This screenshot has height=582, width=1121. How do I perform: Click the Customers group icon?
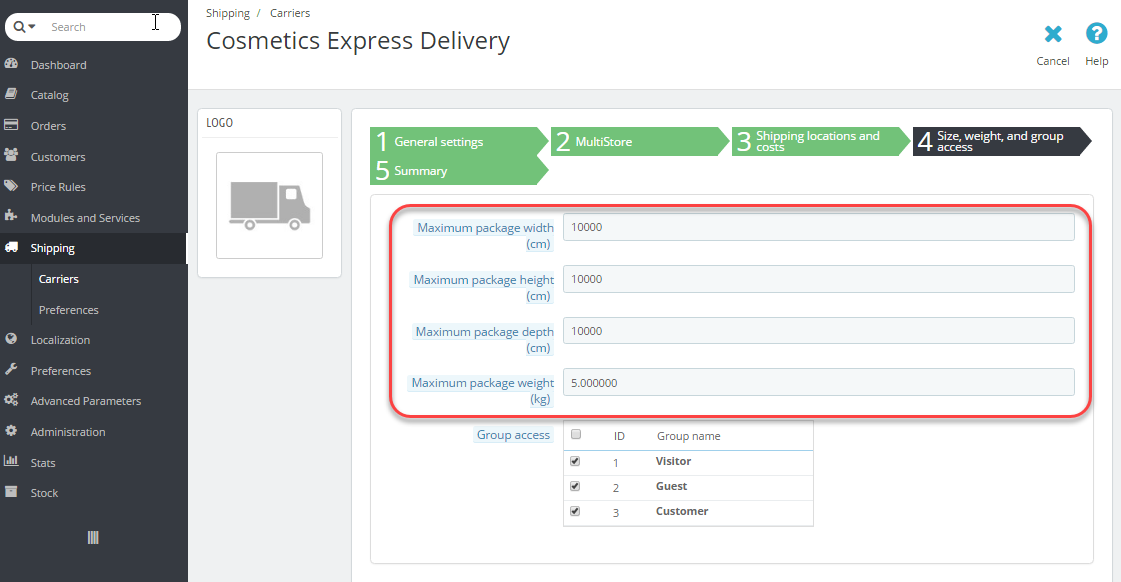(11, 155)
